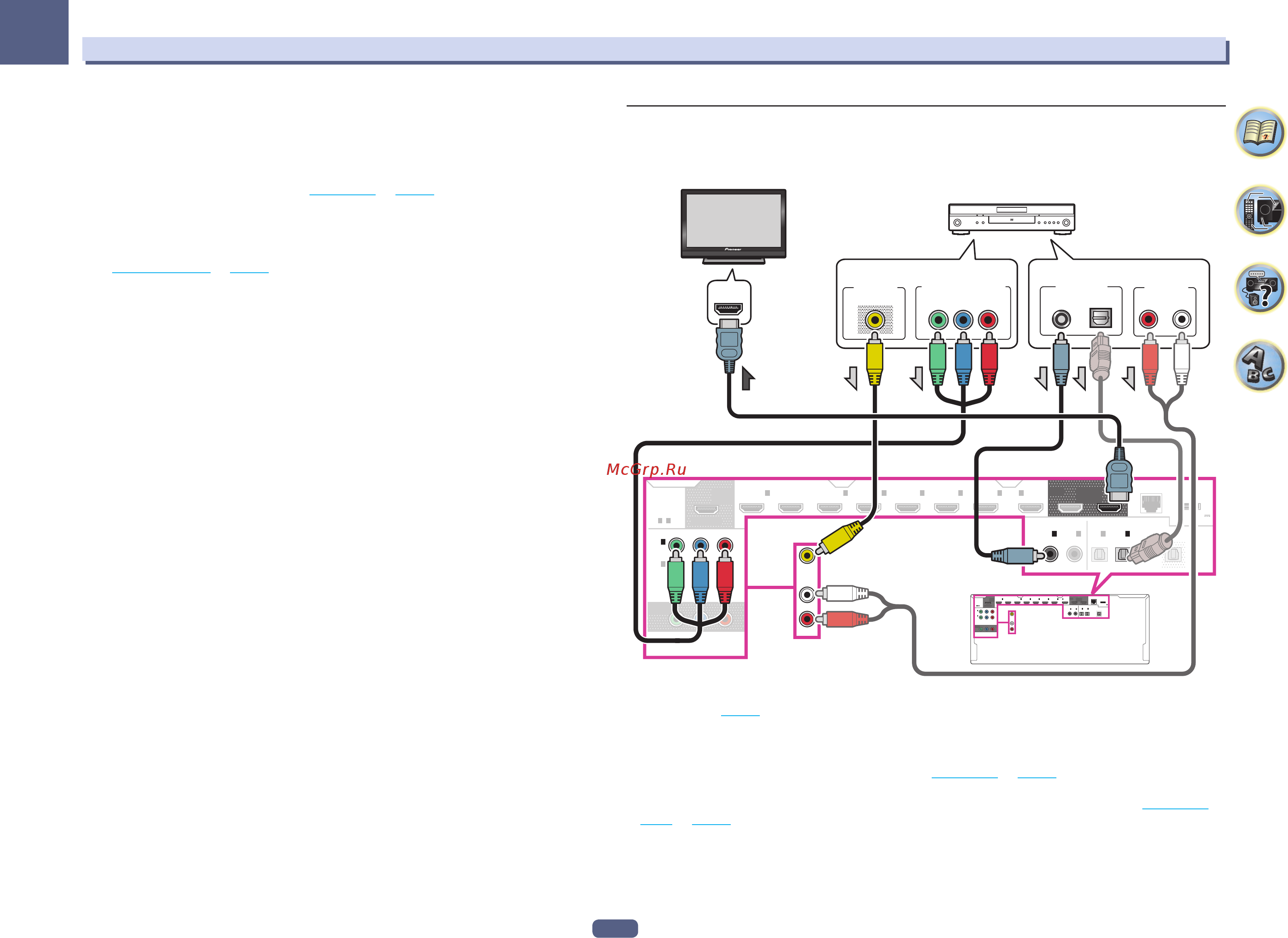The height and width of the screenshot is (938, 1288).
Task: Click the light blue chapter header bar
Action: (654, 49)
